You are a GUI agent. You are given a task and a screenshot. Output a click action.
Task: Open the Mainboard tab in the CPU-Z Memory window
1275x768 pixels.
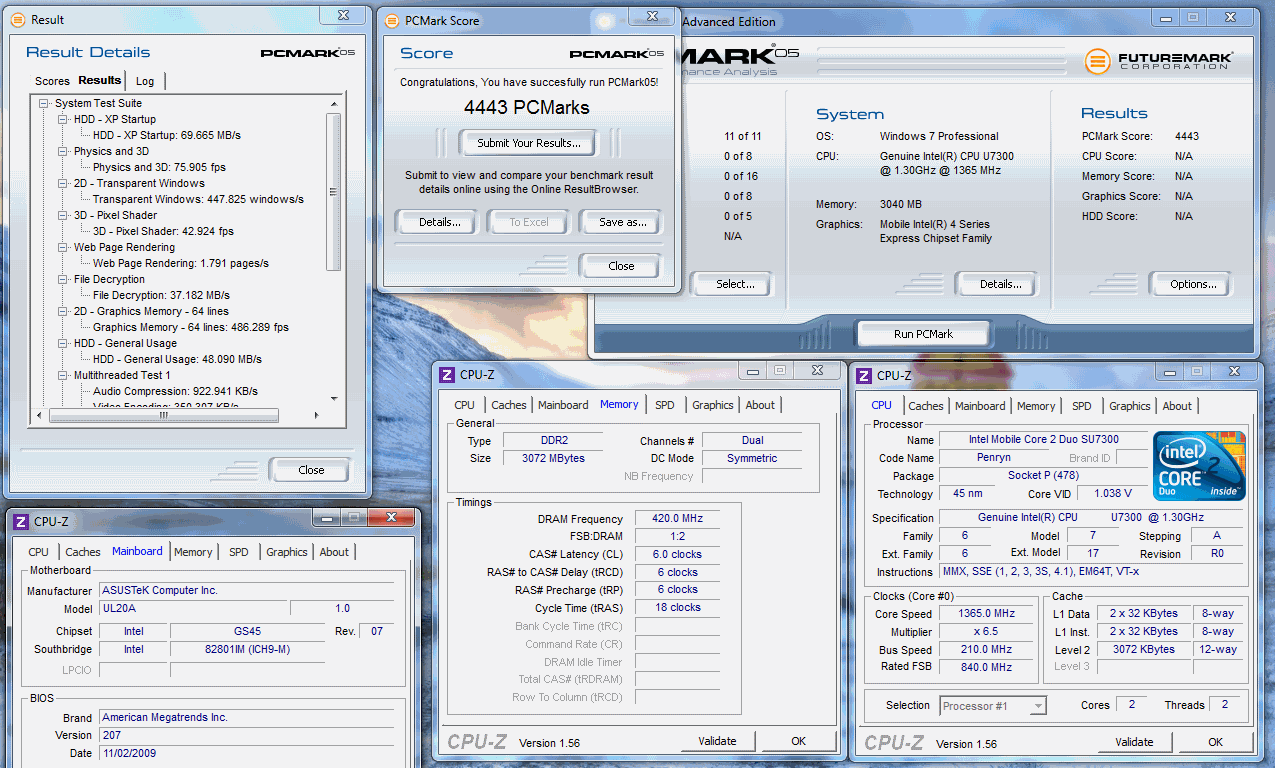click(563, 405)
